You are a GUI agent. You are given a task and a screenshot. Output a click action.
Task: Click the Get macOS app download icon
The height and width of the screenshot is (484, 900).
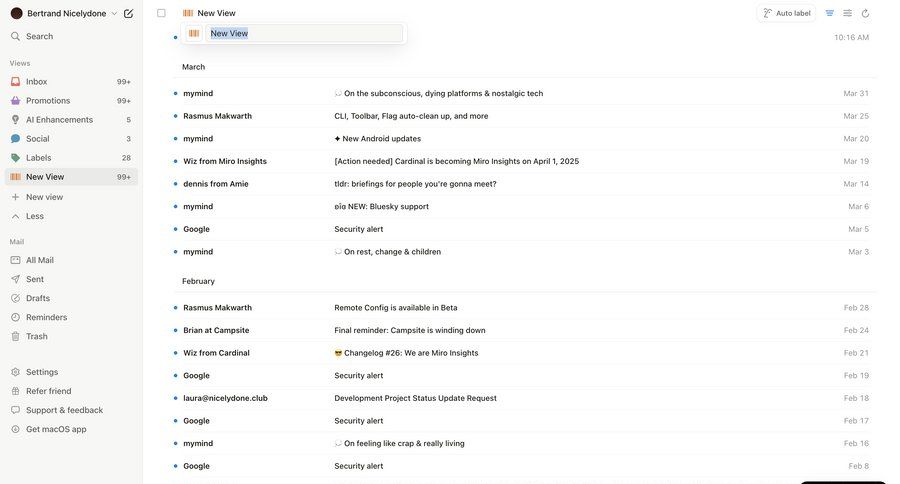[15, 429]
